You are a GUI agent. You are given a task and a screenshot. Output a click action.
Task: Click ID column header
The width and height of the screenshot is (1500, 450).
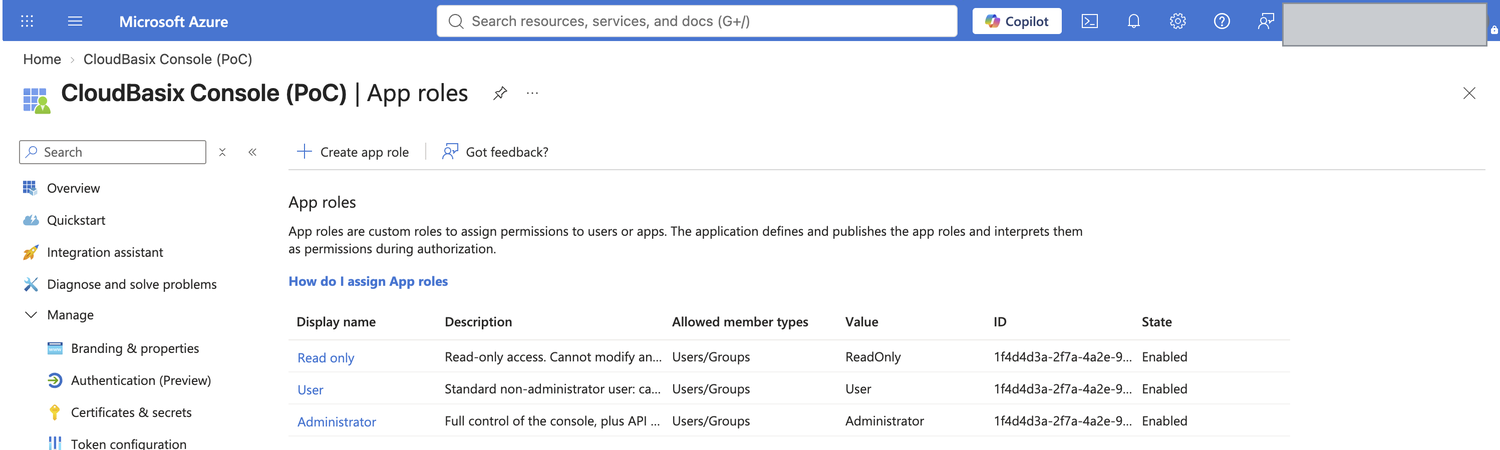click(x=1000, y=322)
